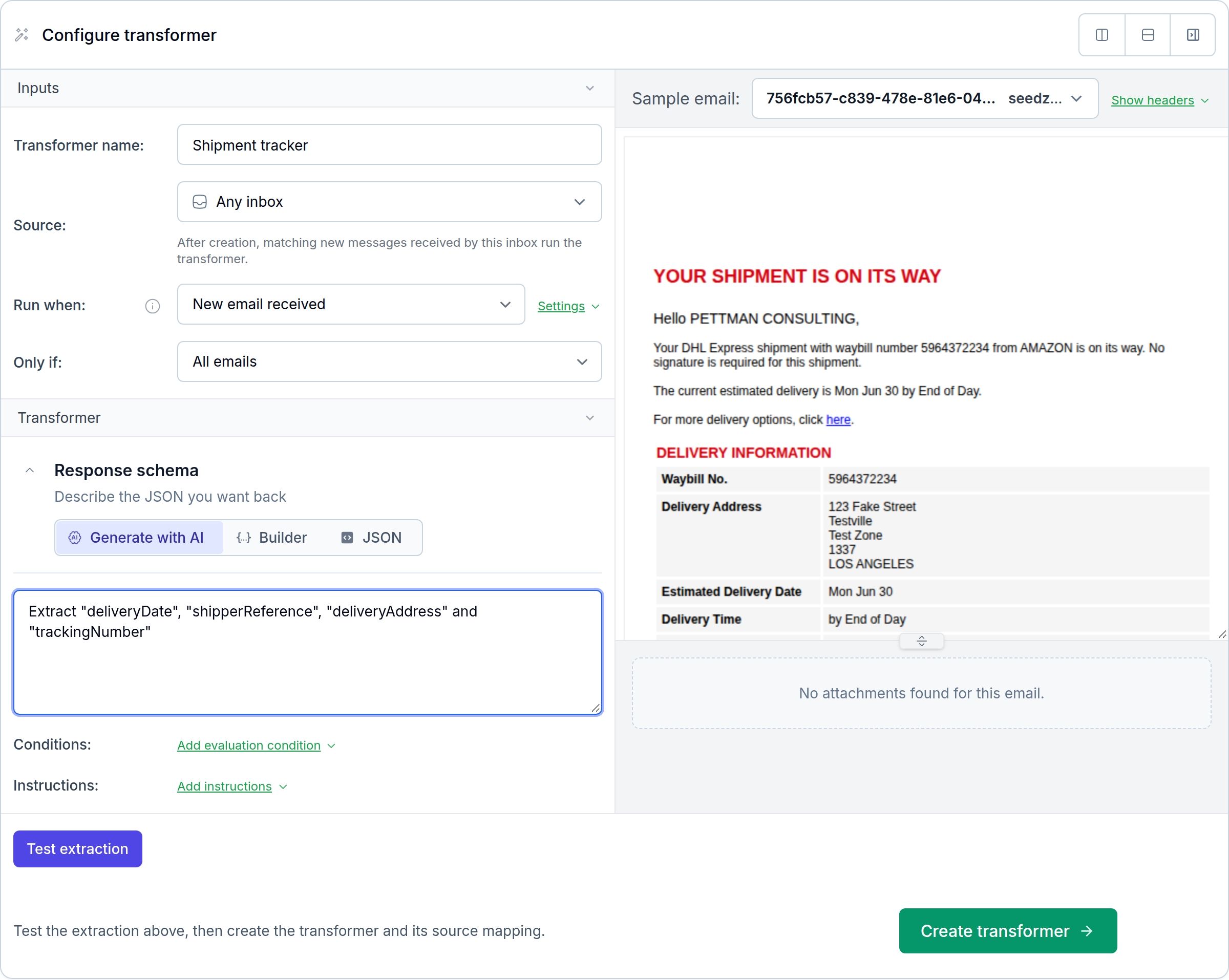Click the magic wand icon beside Configure transformer
Viewport: 1229px width, 980px height.
(22, 35)
